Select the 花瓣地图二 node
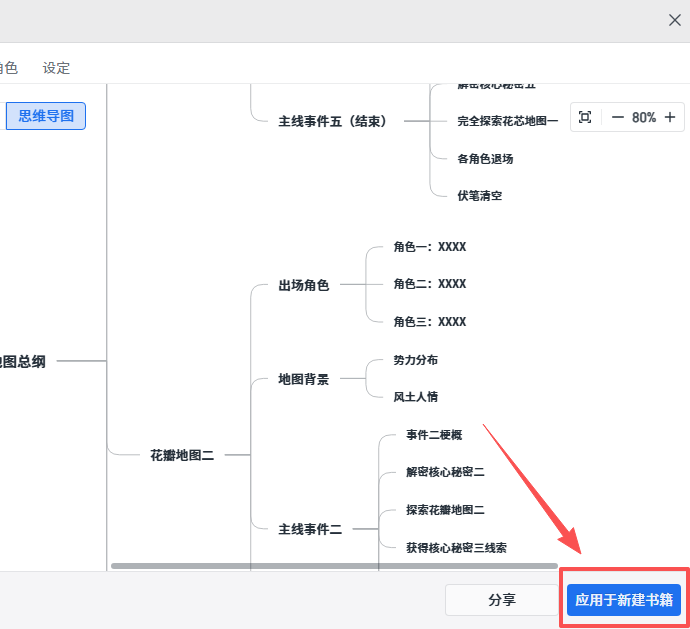This screenshot has width=690, height=629. click(182, 455)
